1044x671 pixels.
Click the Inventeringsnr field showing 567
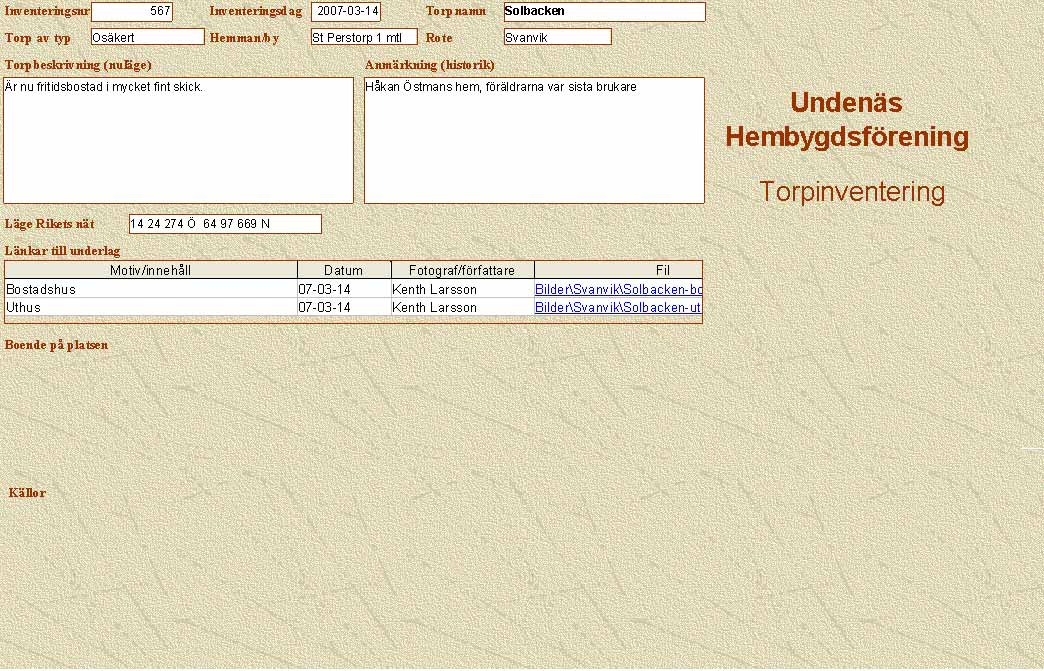132,12
